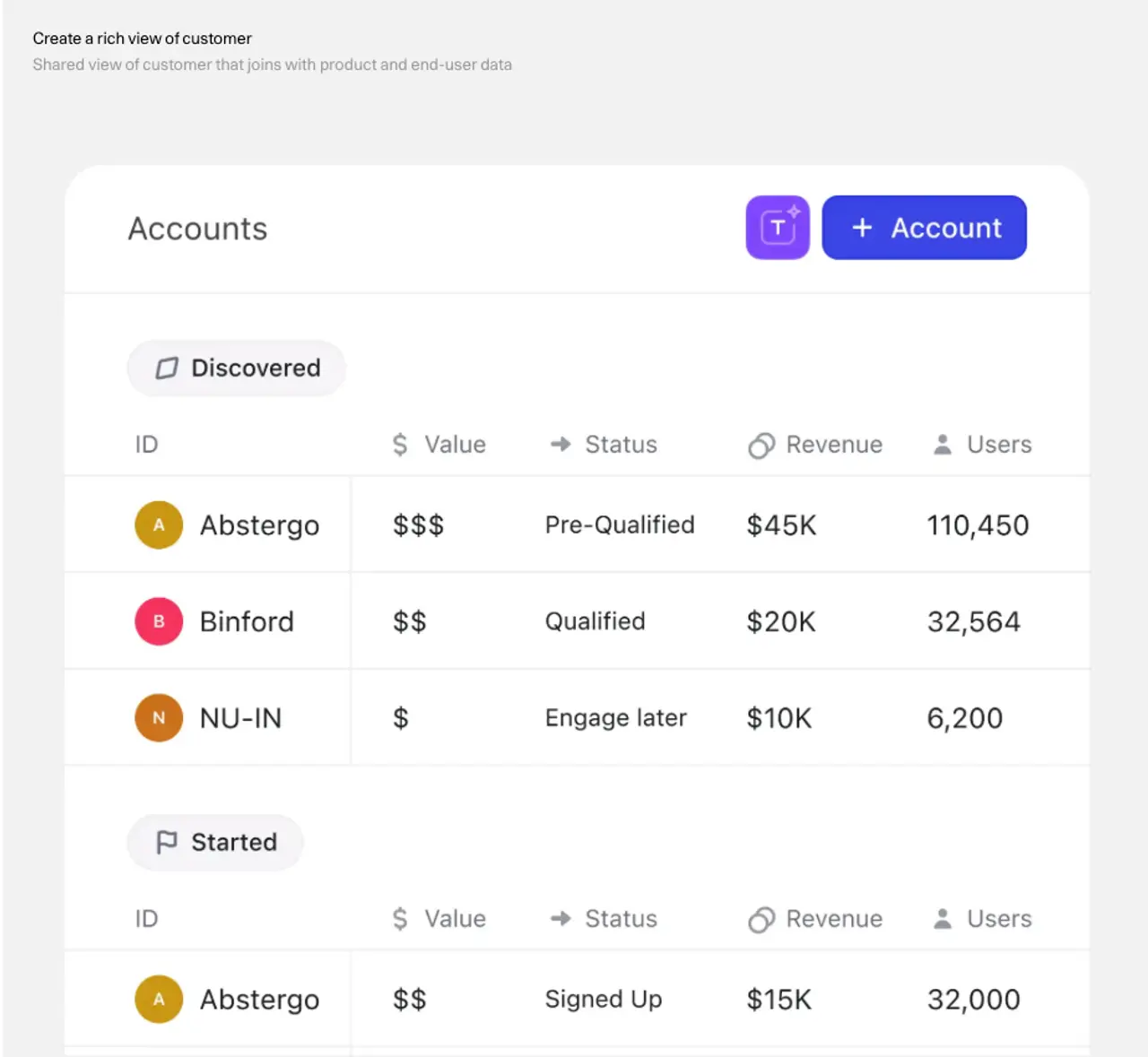Click the NU-IN avatar with letter N

point(159,718)
